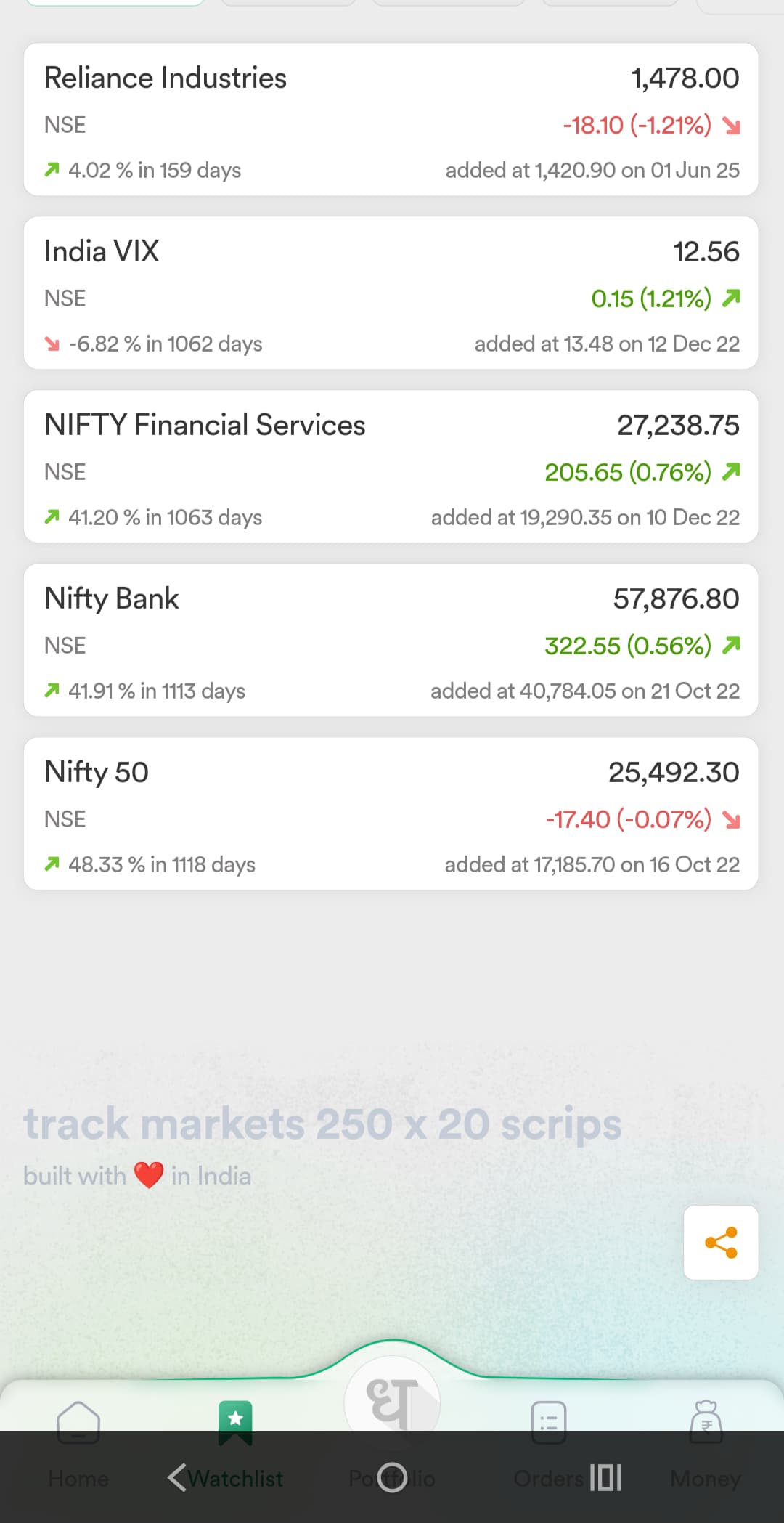Tap the orange share icon
The height and width of the screenshot is (1523, 784).
[x=721, y=1243]
